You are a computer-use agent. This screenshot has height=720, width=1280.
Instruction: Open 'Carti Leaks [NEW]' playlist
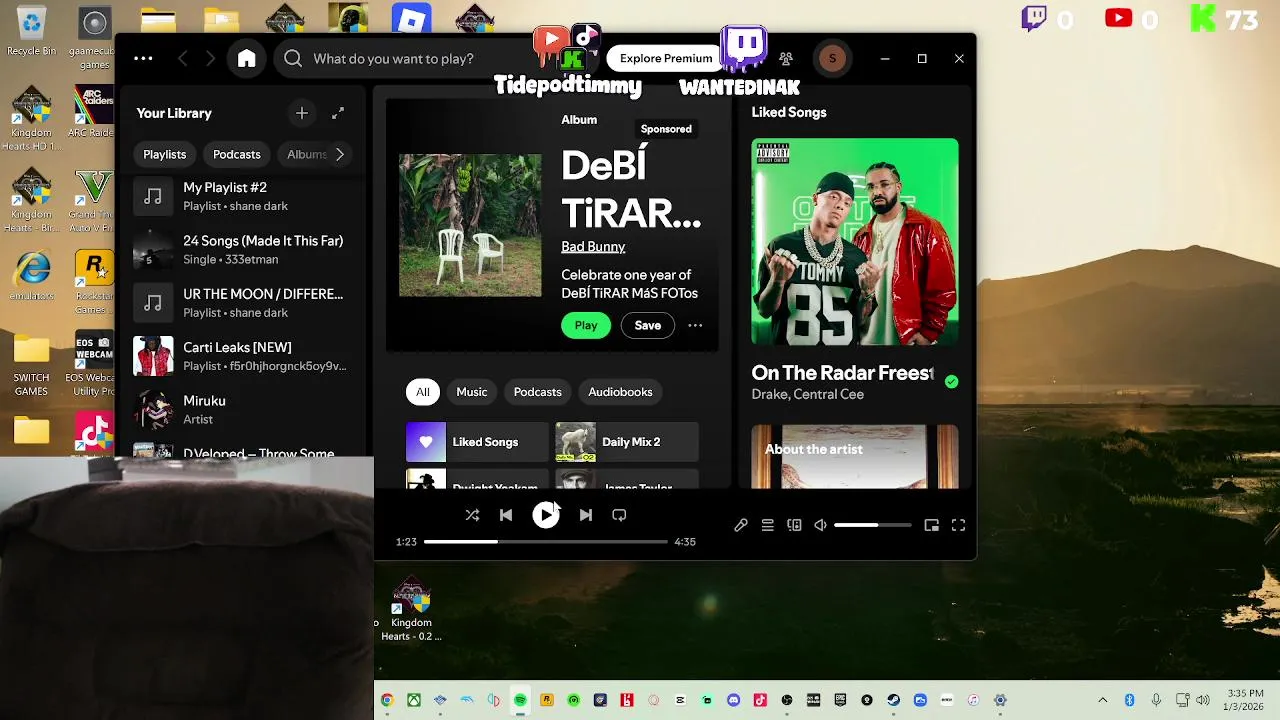pyautogui.click(x=241, y=356)
